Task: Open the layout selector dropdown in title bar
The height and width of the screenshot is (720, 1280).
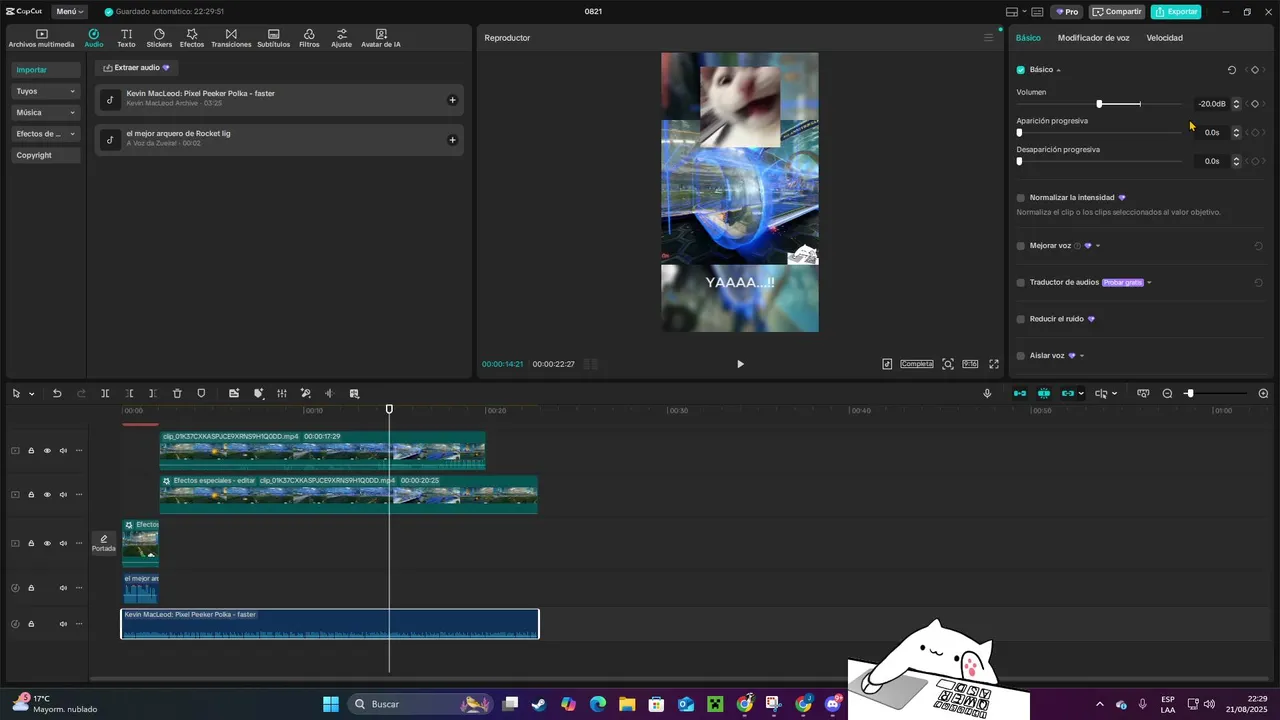Action: coord(1015,12)
